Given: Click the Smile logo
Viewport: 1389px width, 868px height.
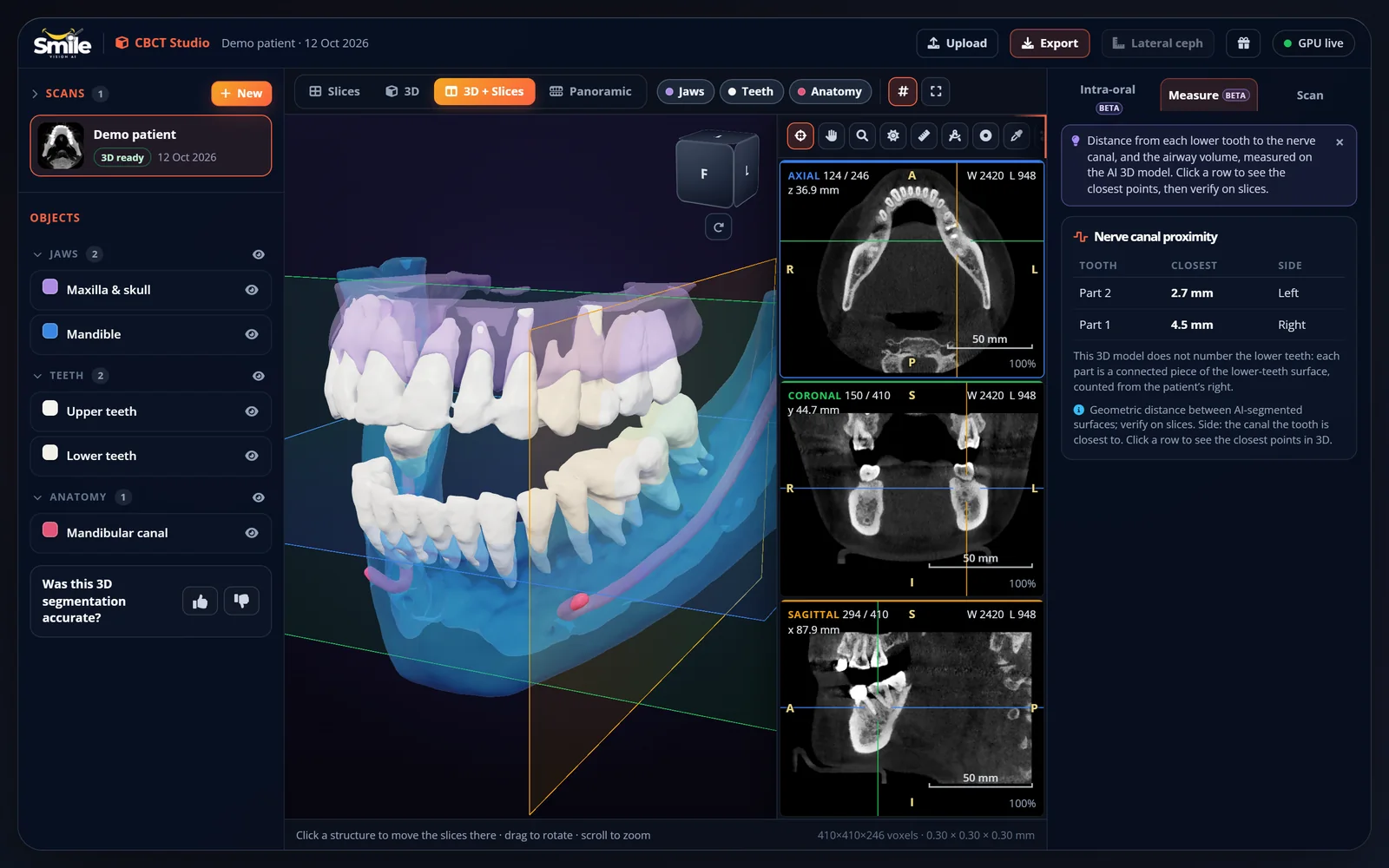Looking at the screenshot, I should [x=62, y=43].
